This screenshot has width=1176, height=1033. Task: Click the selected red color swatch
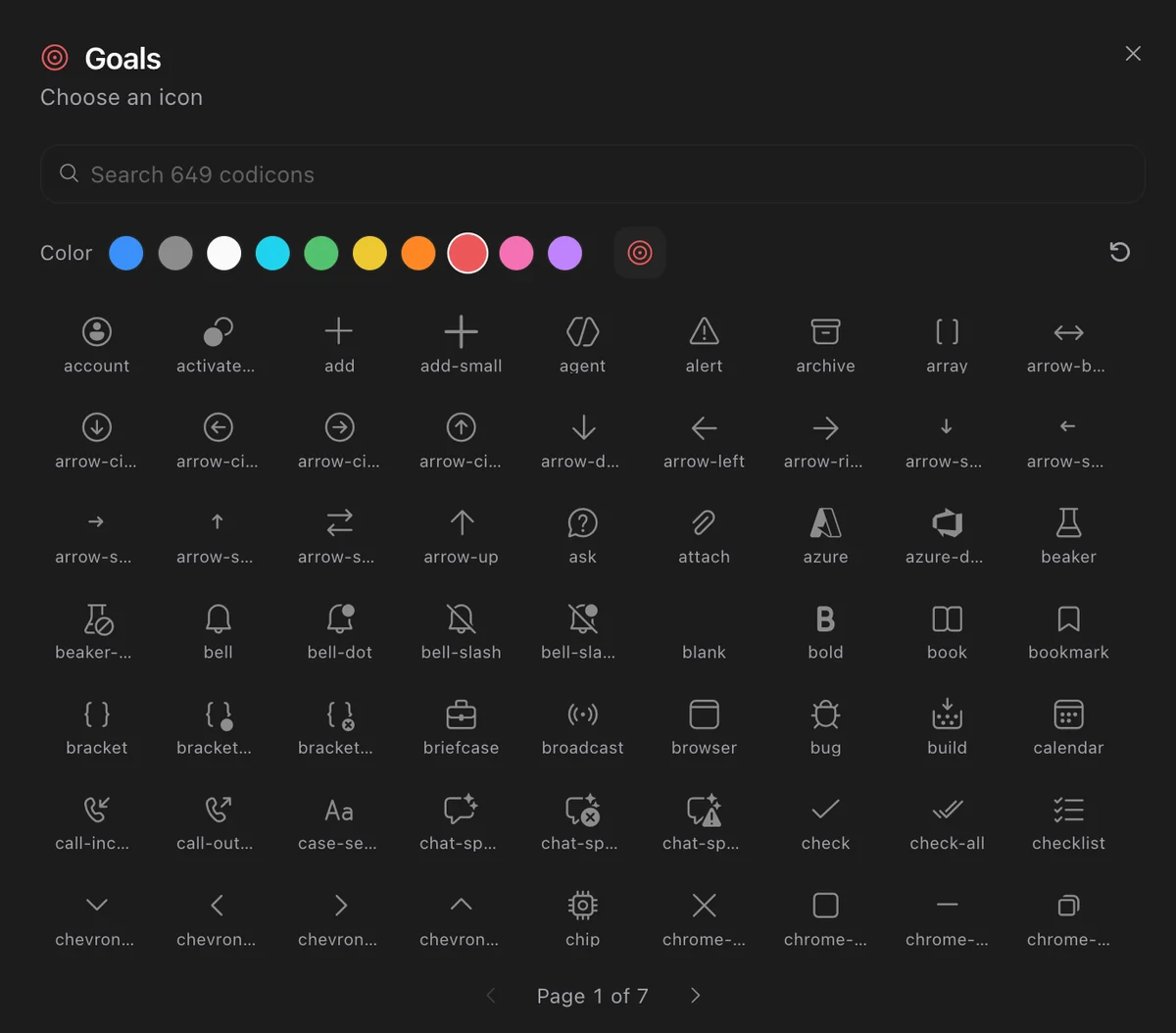click(467, 253)
